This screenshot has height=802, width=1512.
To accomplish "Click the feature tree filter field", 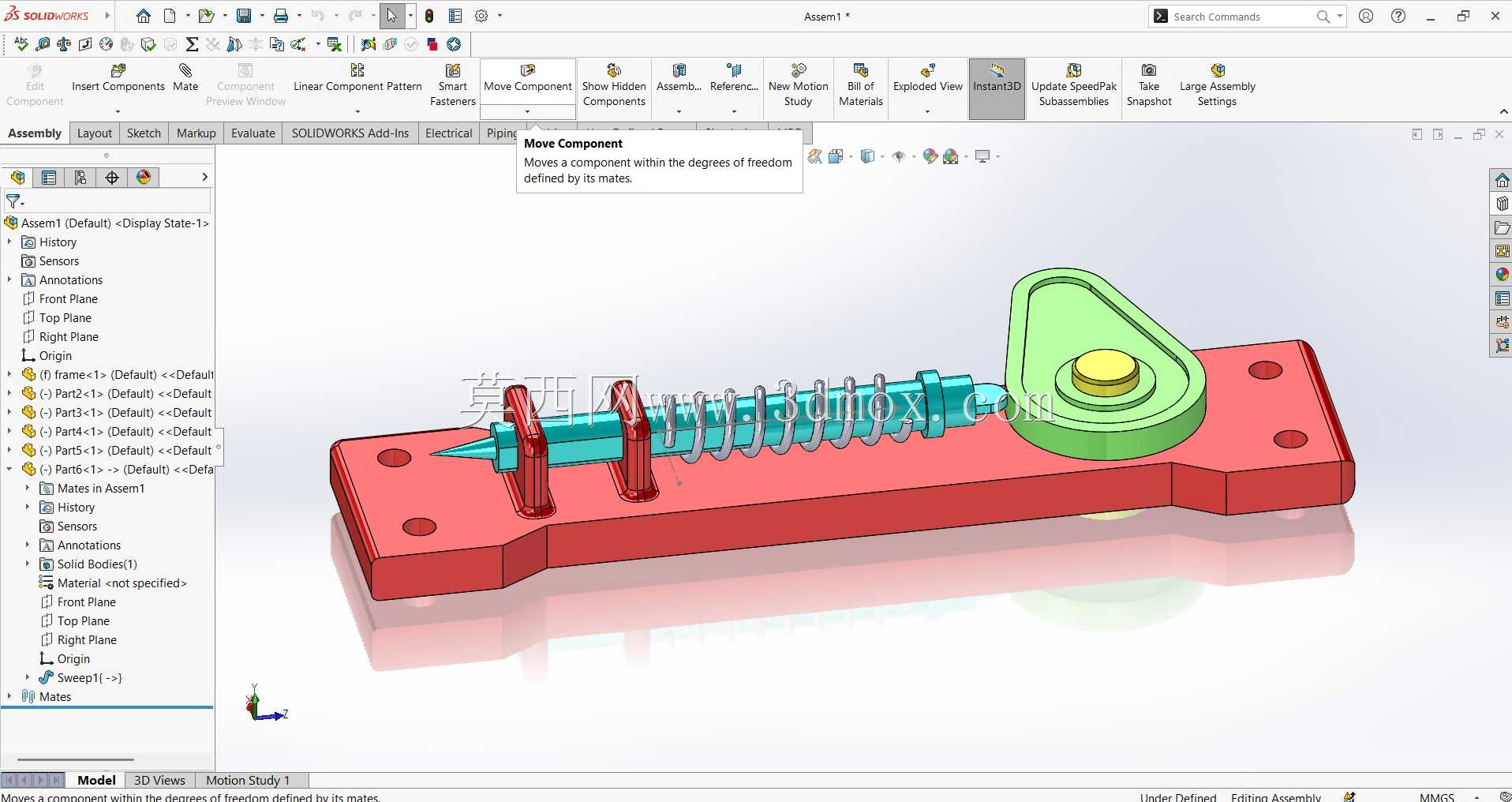I will (x=107, y=201).
